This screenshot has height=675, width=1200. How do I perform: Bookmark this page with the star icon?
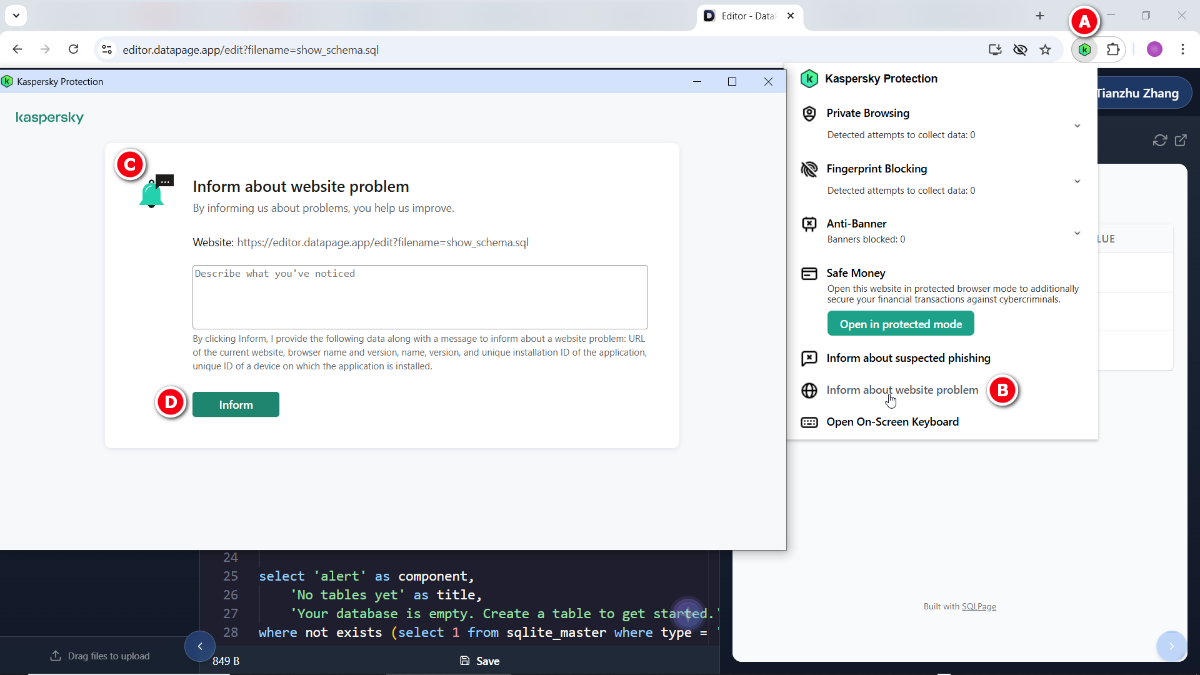[x=1045, y=49]
